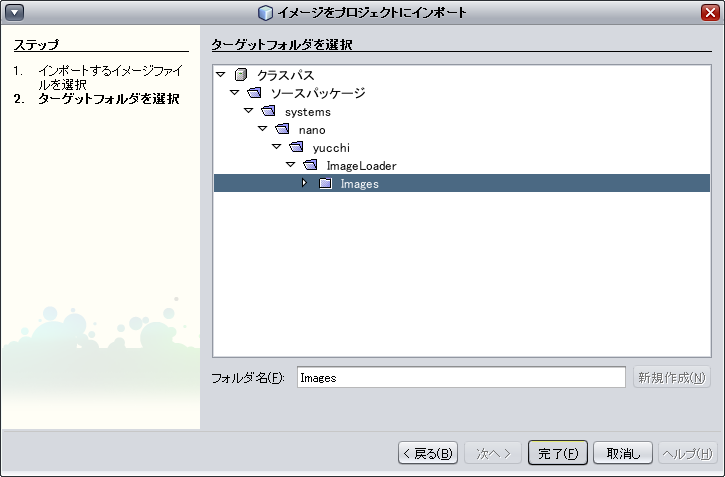Viewport: 725px width, 477px height.
Task: Click the systems package icon
Action: click(268, 111)
